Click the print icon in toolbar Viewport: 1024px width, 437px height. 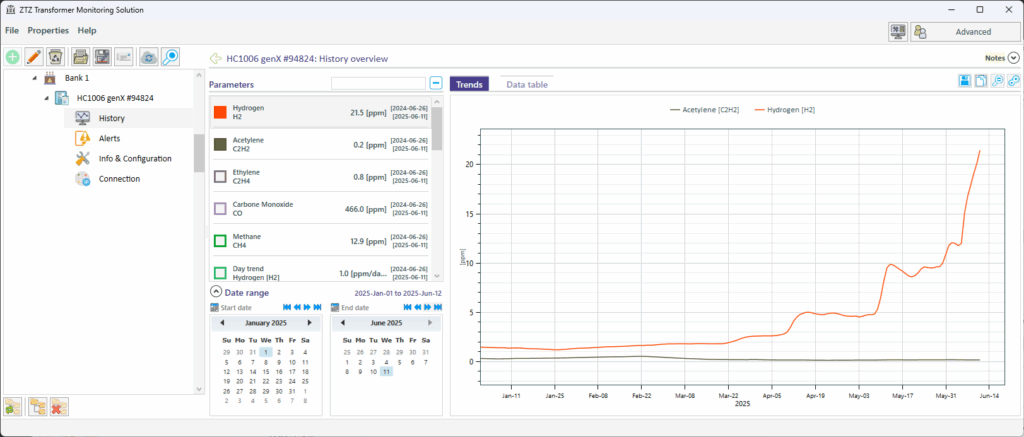pyautogui.click(x=80, y=57)
